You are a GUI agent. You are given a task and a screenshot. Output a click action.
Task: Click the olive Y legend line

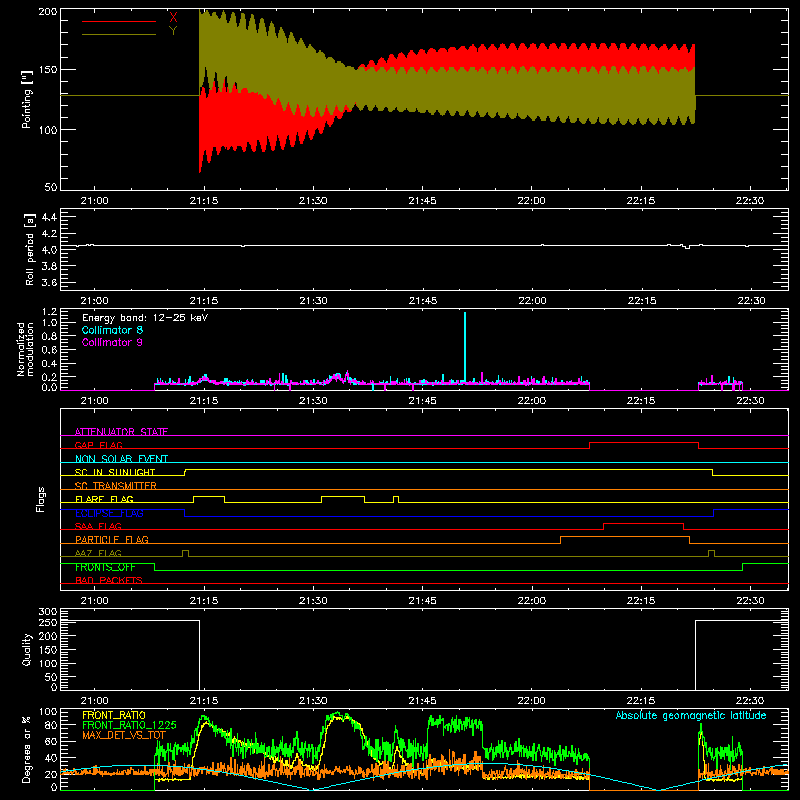point(119,34)
